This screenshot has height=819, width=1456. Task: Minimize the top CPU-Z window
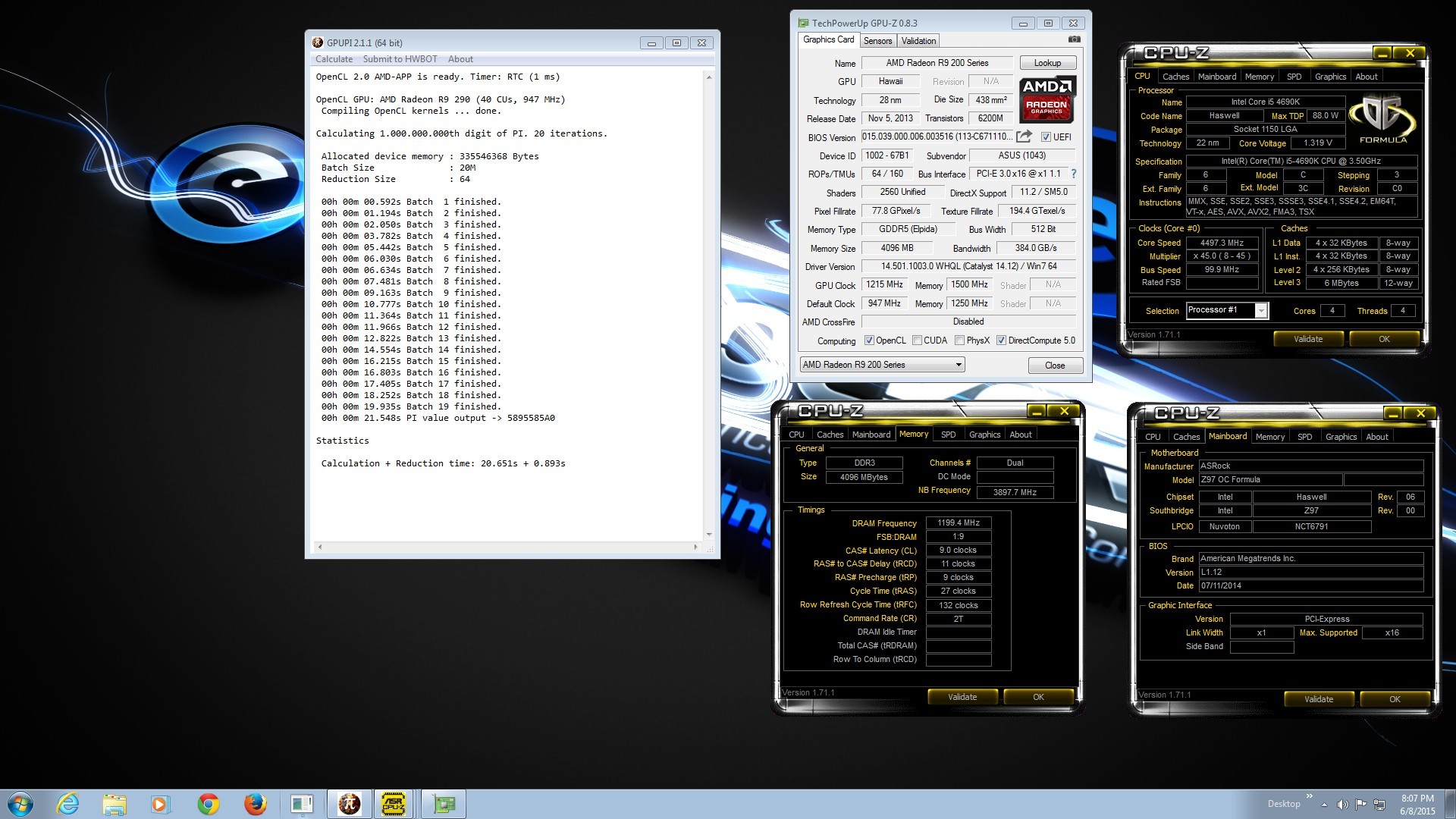pyautogui.click(x=1382, y=53)
